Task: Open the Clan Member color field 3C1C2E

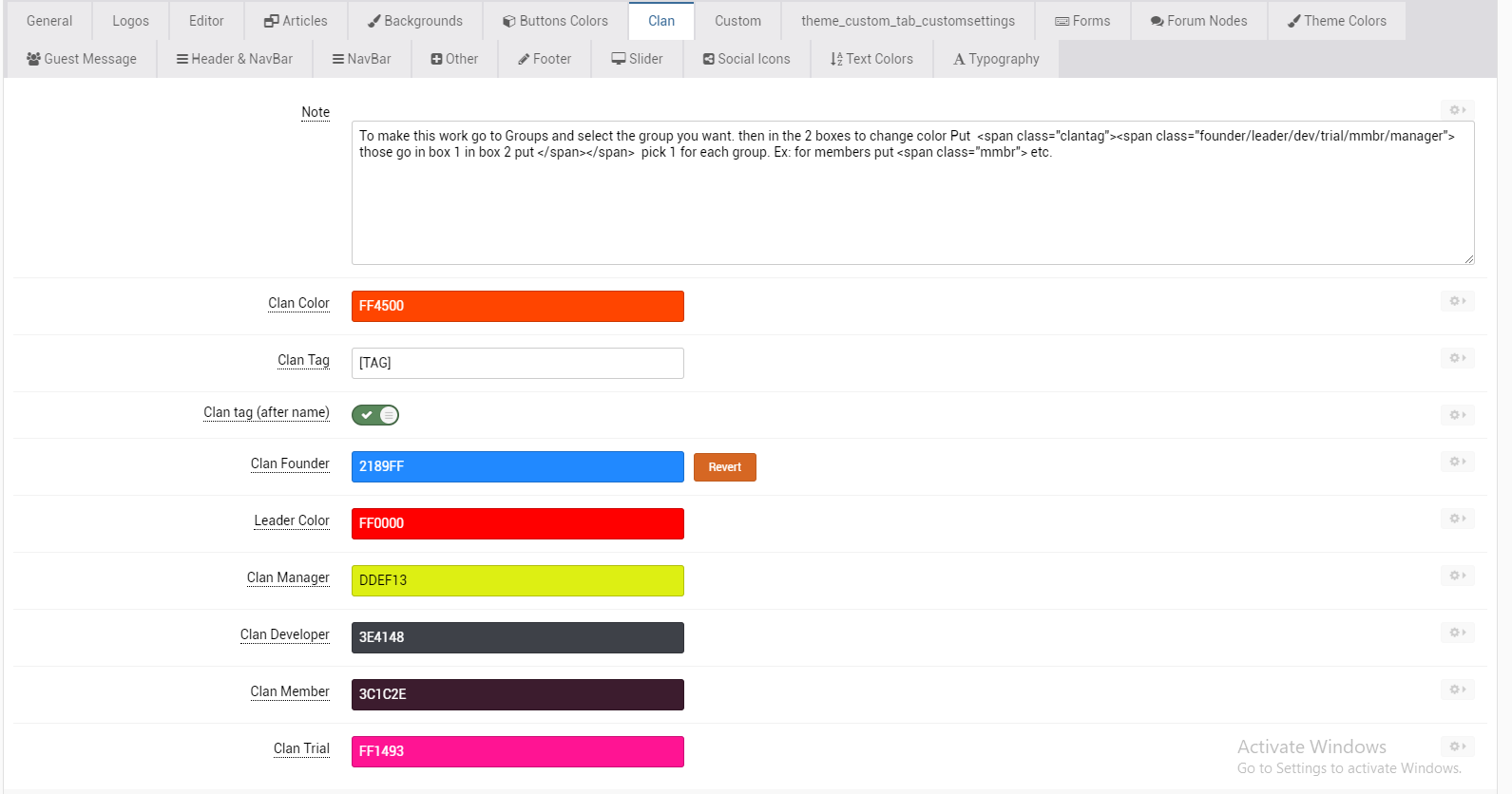Action: [x=518, y=694]
